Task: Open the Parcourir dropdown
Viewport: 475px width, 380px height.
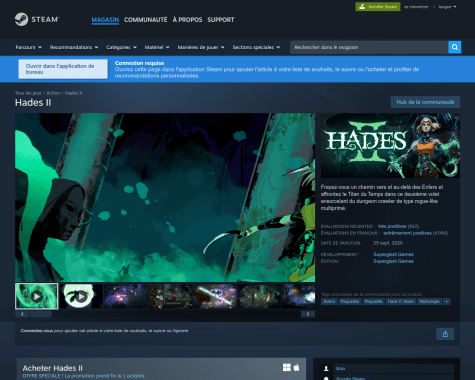Action: (x=29, y=47)
